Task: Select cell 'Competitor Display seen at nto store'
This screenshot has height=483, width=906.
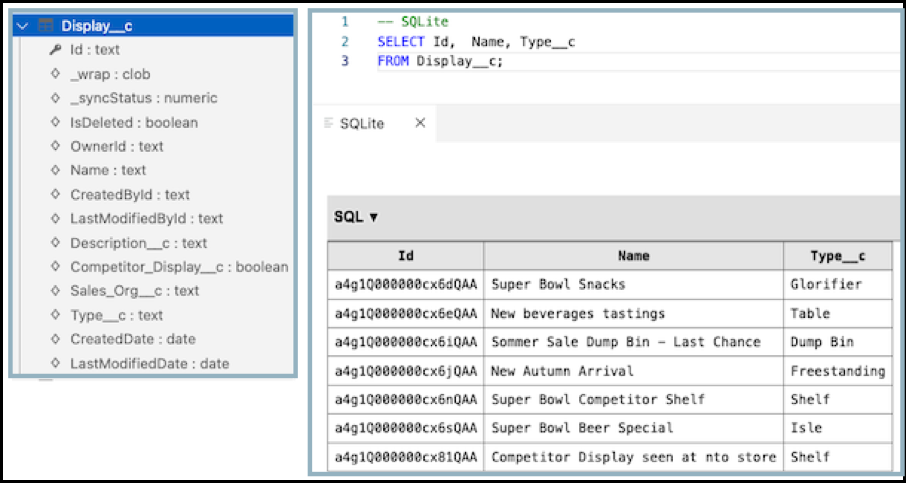Action: coord(633,457)
